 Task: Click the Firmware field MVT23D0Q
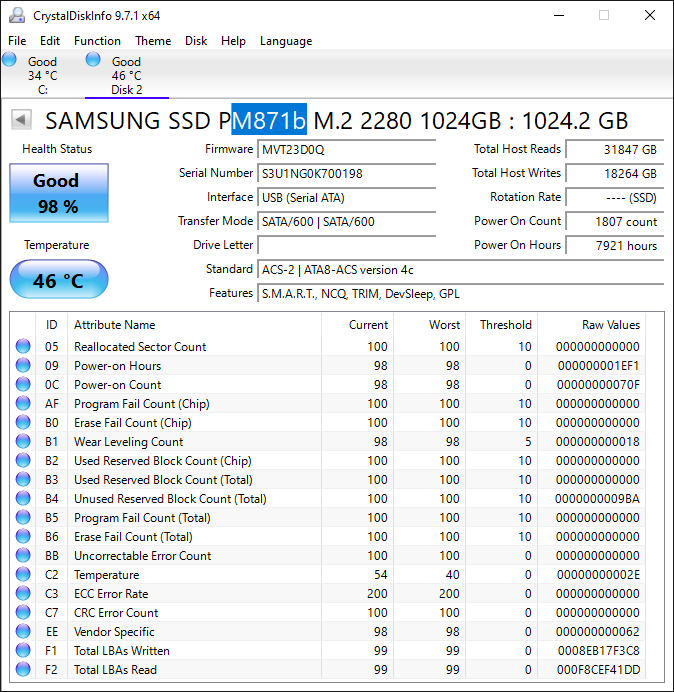coord(346,150)
